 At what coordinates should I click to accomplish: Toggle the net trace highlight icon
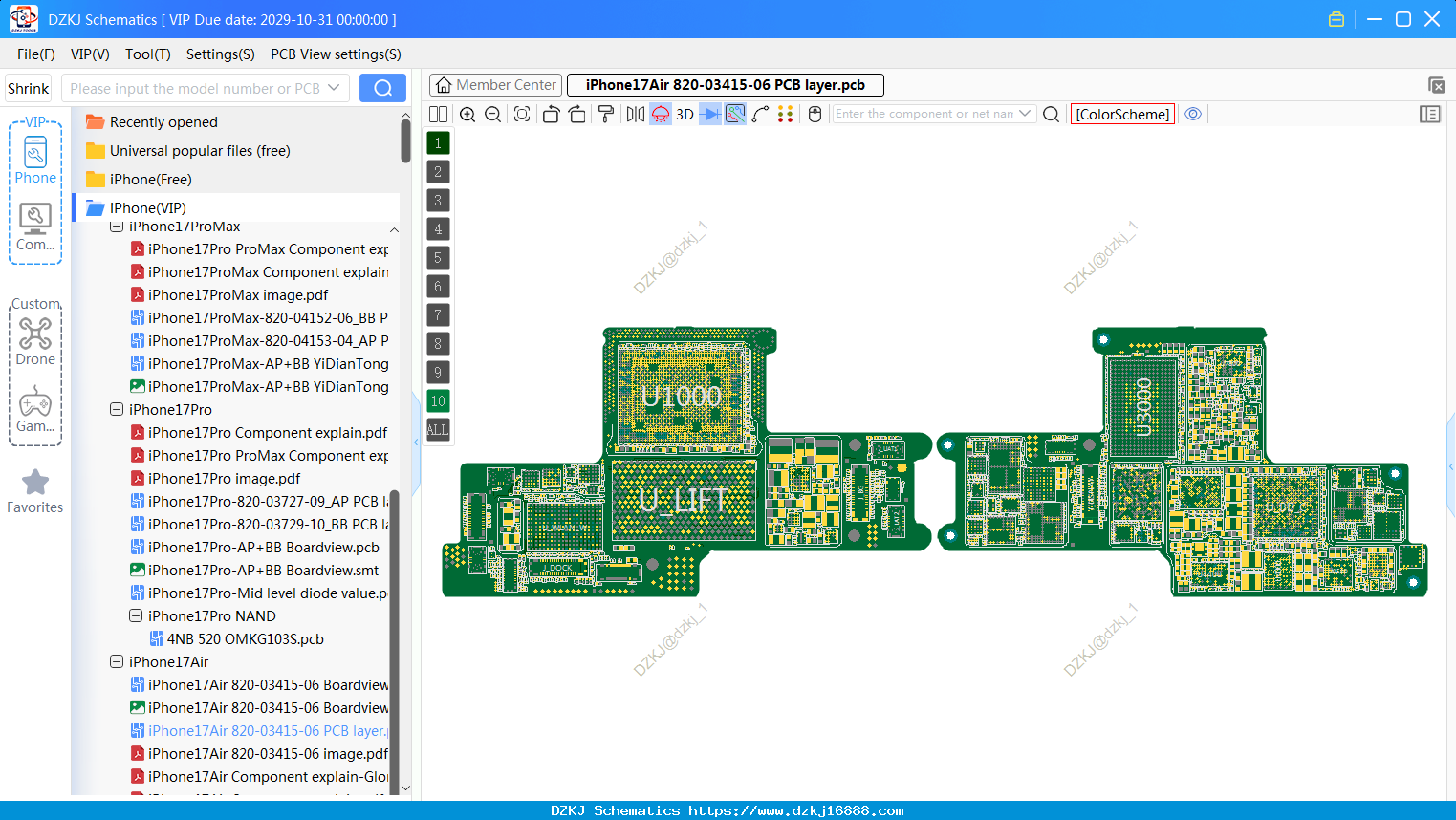tap(735, 114)
